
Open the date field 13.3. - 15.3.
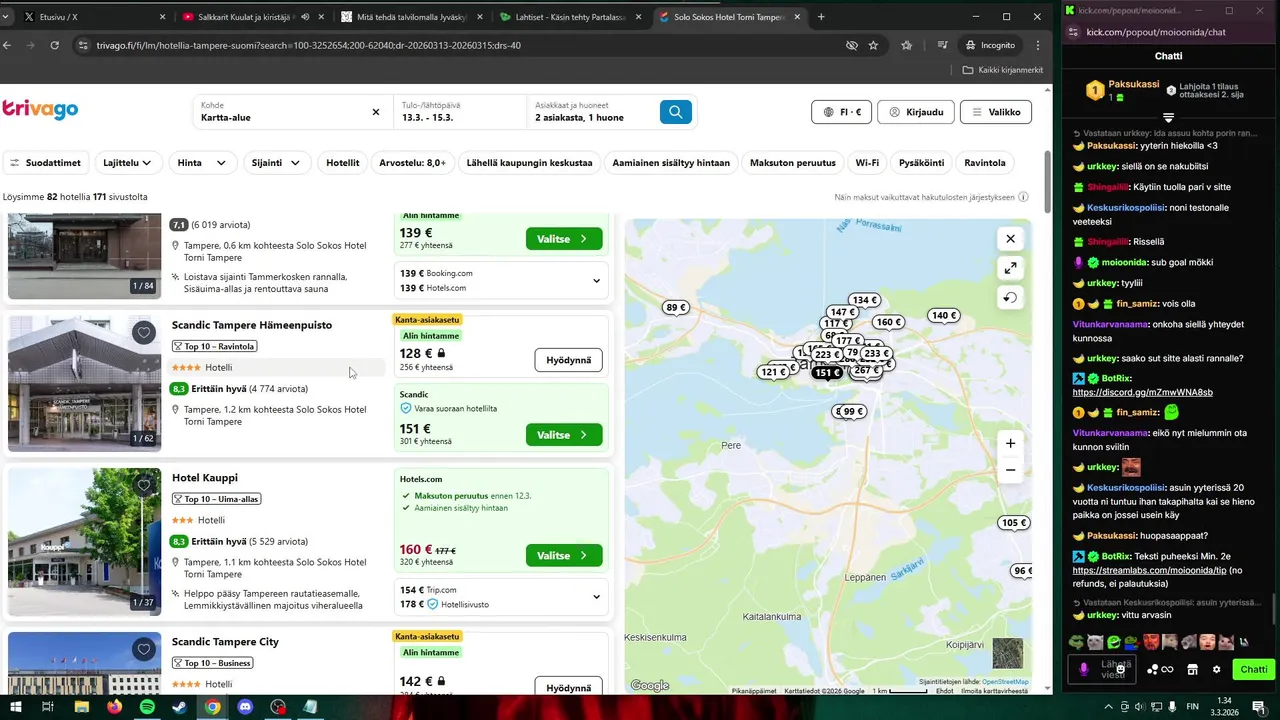pyautogui.click(x=460, y=112)
